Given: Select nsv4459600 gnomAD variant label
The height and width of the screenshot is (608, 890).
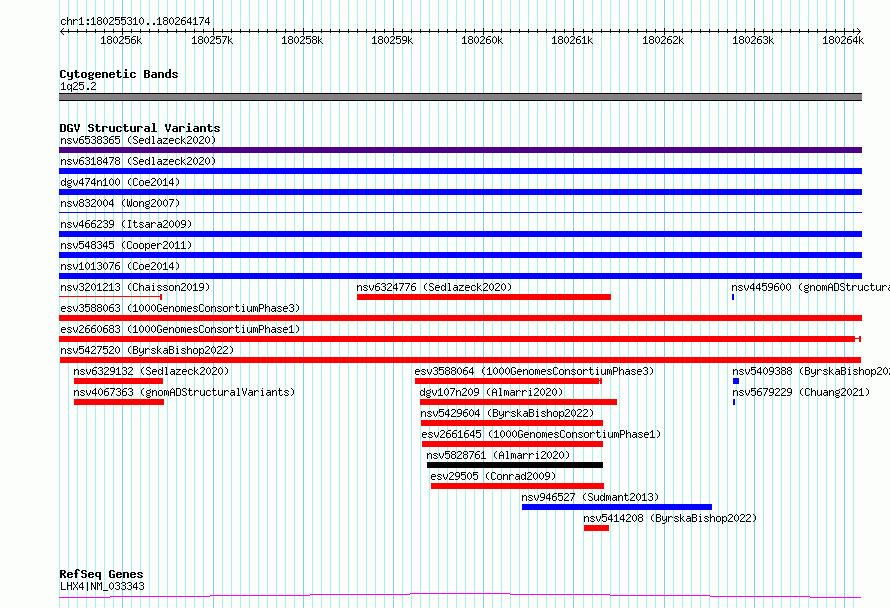Looking at the screenshot, I should click(x=811, y=287).
